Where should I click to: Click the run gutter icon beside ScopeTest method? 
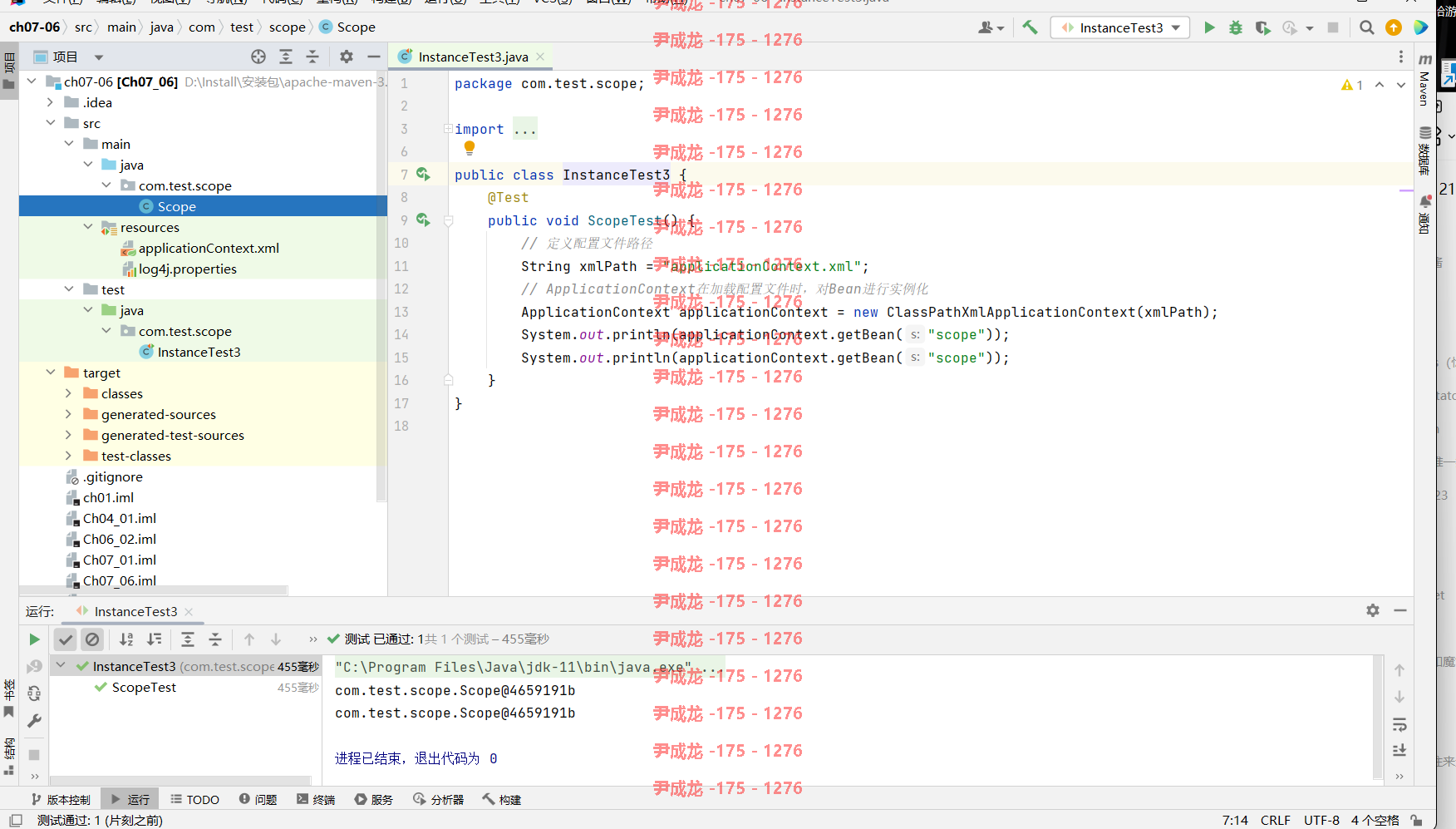pyautogui.click(x=423, y=220)
